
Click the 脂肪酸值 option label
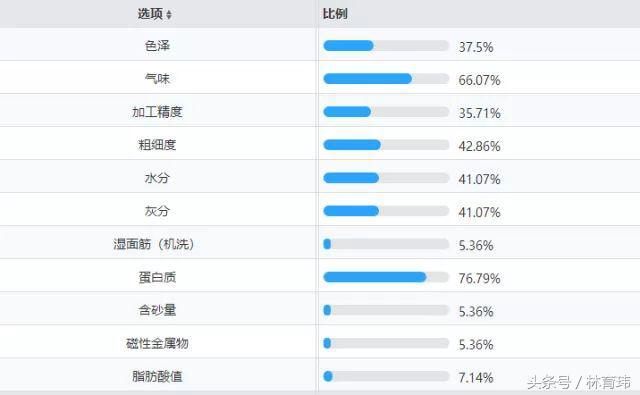click(x=157, y=376)
